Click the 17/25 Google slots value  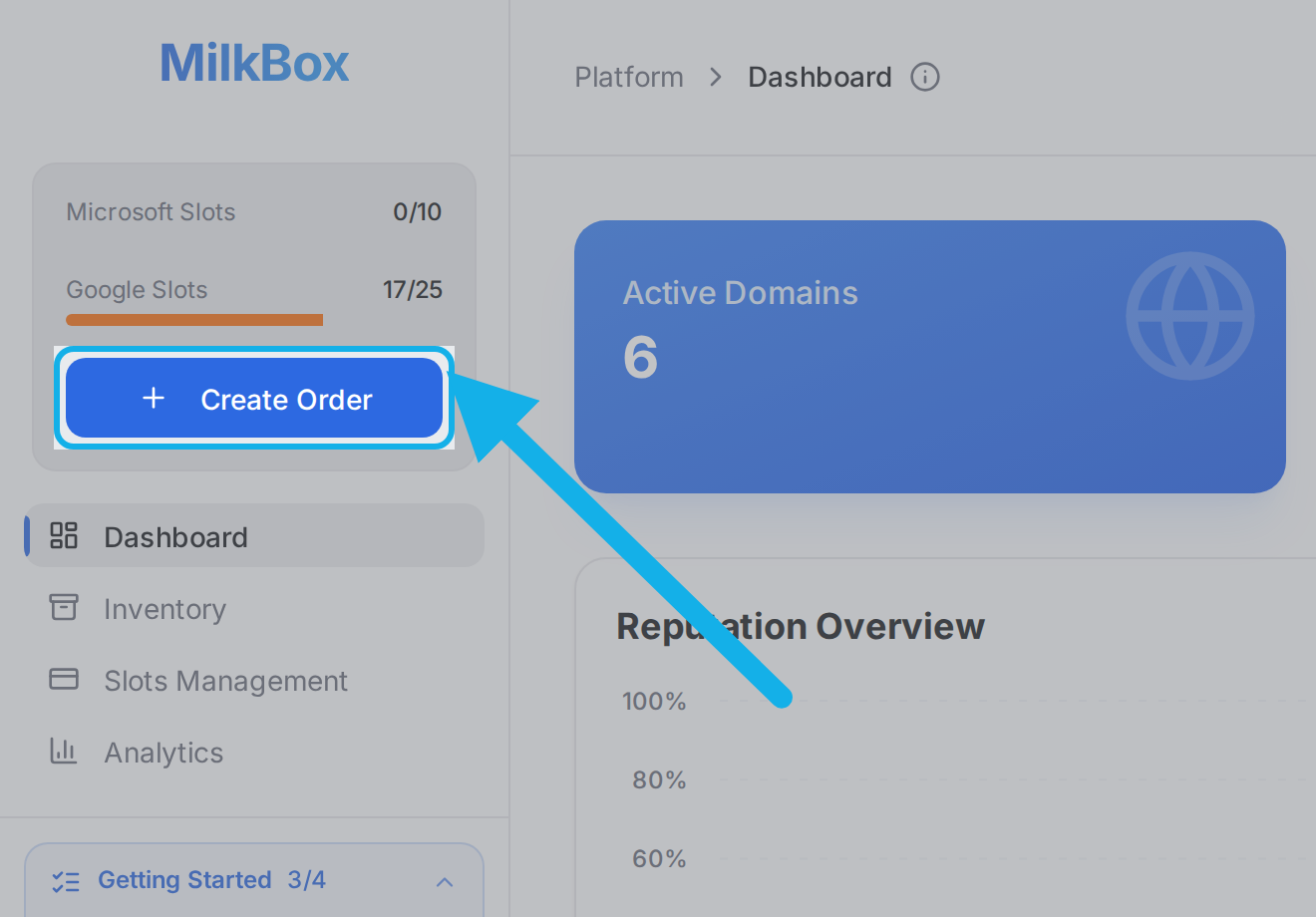click(x=413, y=290)
